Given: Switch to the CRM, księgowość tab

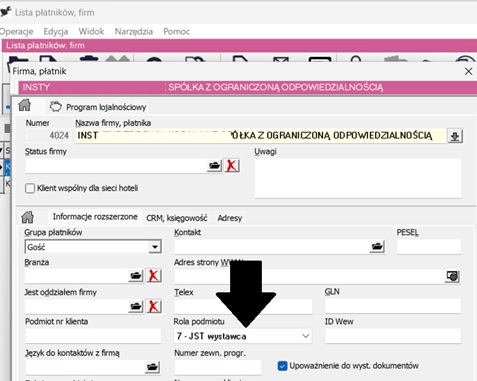Looking at the screenshot, I should point(177,218).
